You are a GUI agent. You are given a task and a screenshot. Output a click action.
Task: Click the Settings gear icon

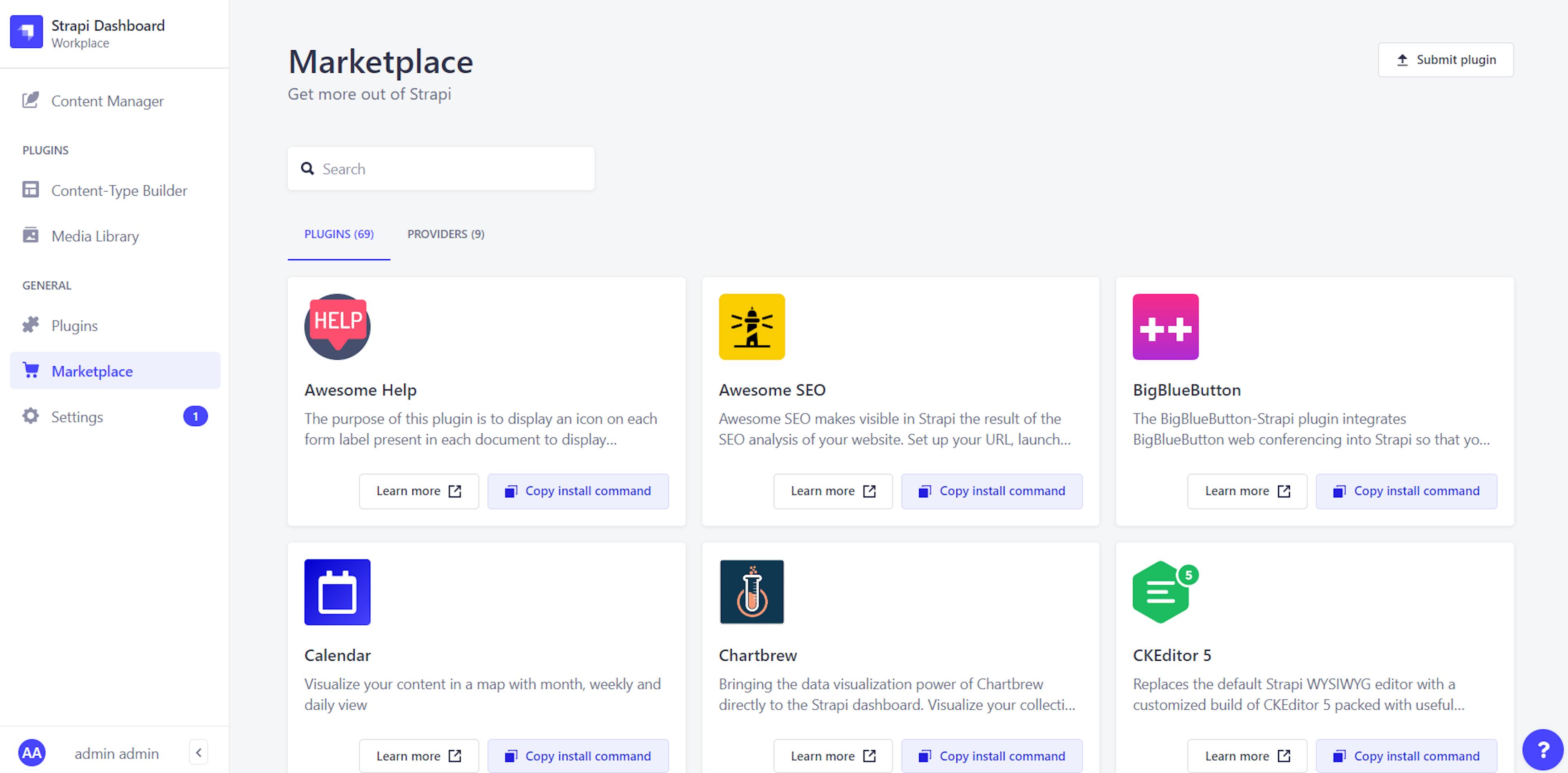click(31, 417)
